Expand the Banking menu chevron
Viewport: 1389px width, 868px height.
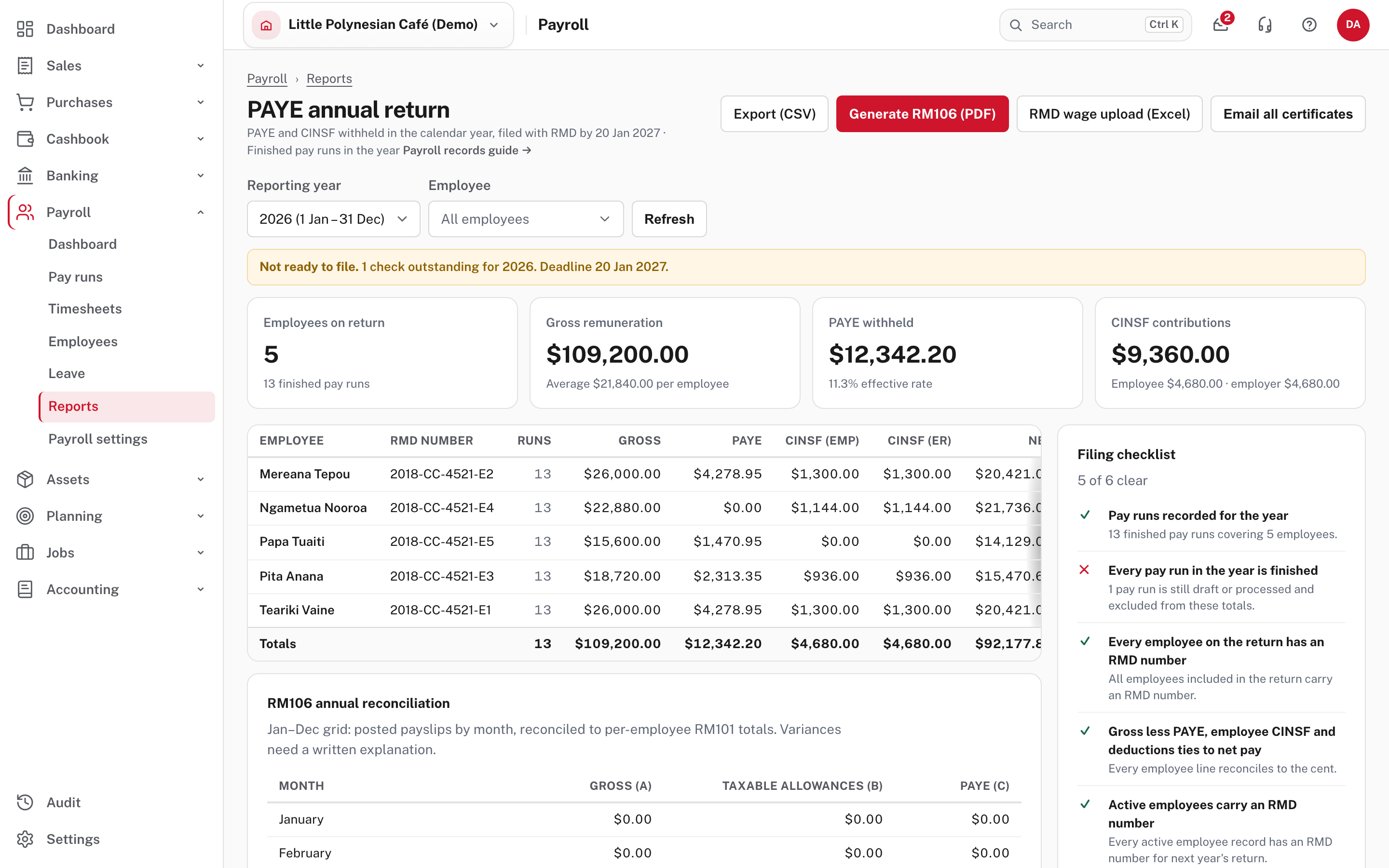click(x=200, y=176)
